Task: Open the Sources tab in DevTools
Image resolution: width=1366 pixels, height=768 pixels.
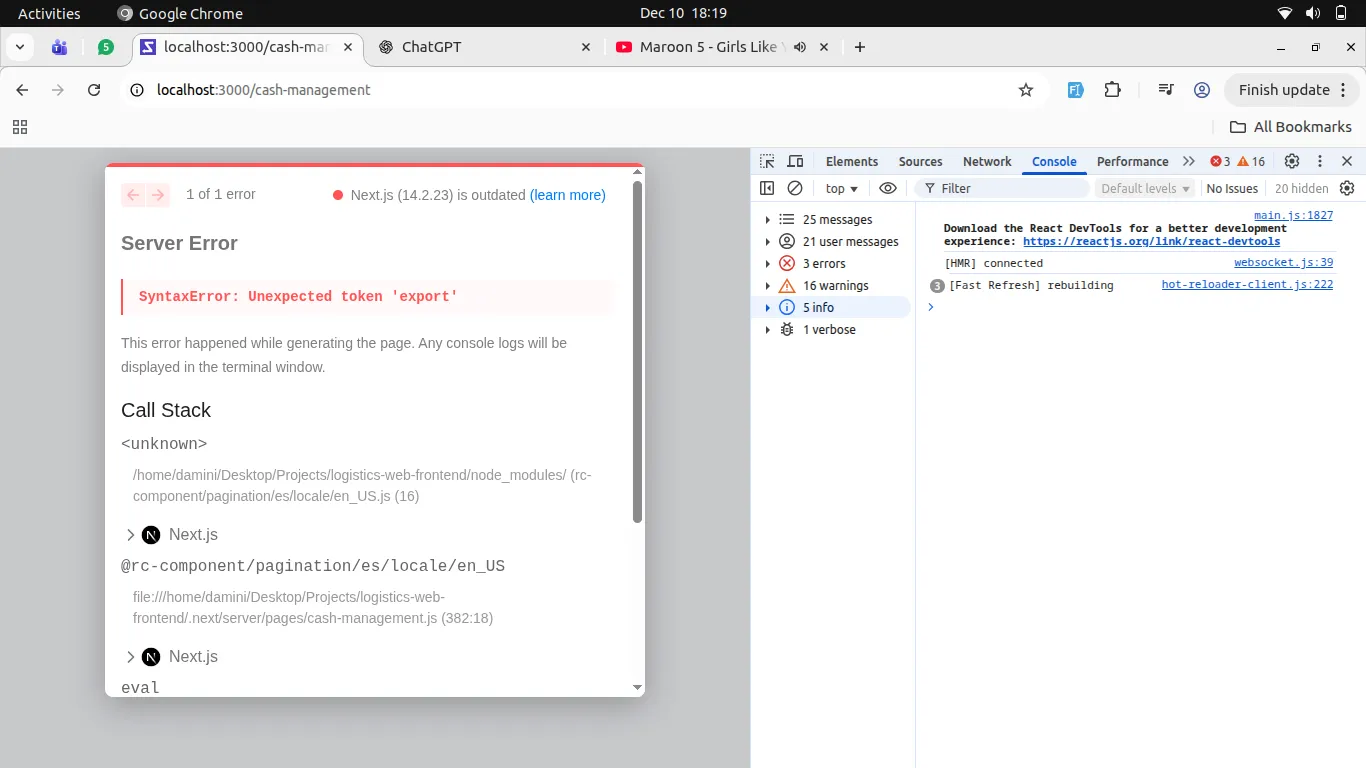Action: pos(921,161)
